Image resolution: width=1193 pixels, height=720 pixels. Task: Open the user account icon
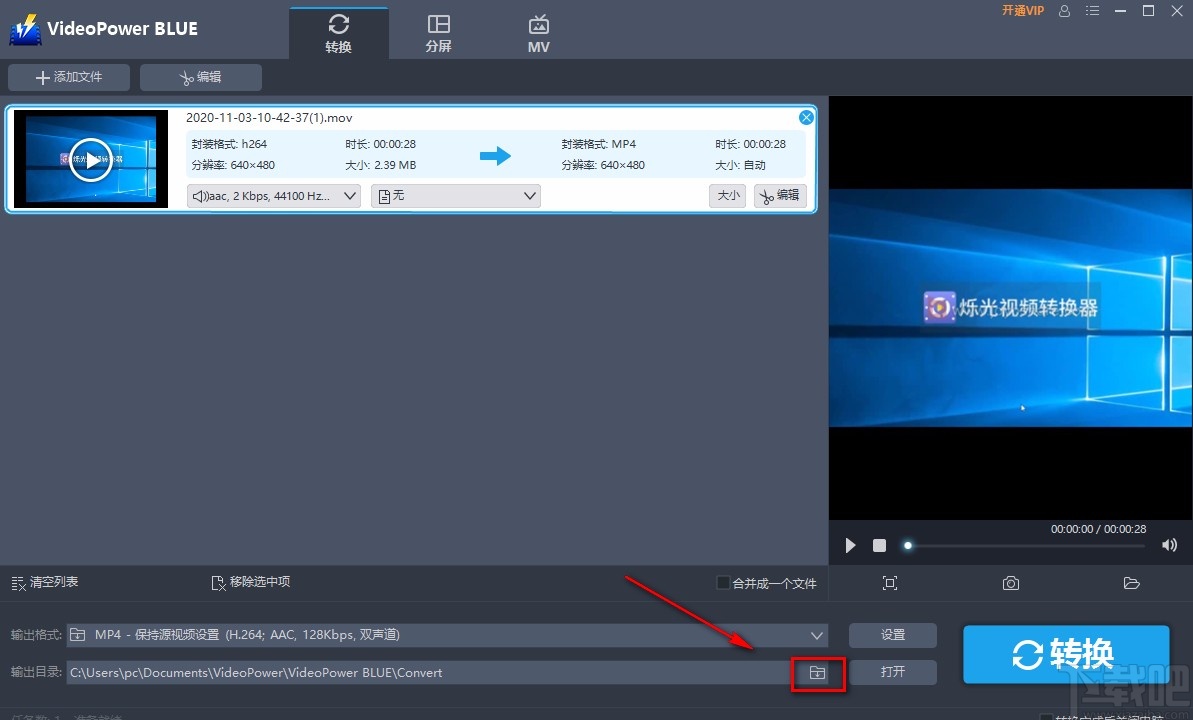(x=1064, y=11)
